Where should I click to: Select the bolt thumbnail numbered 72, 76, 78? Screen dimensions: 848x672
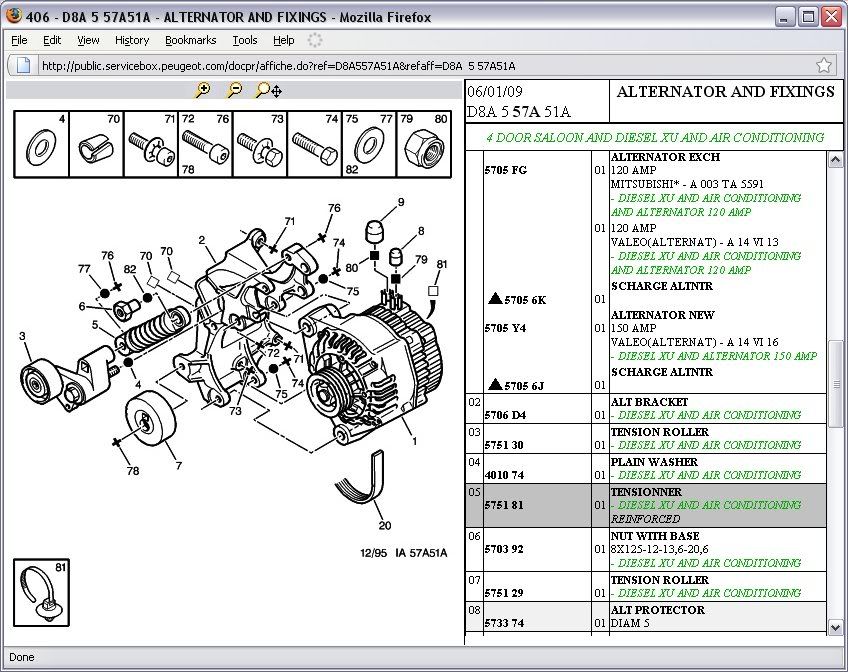[206, 144]
